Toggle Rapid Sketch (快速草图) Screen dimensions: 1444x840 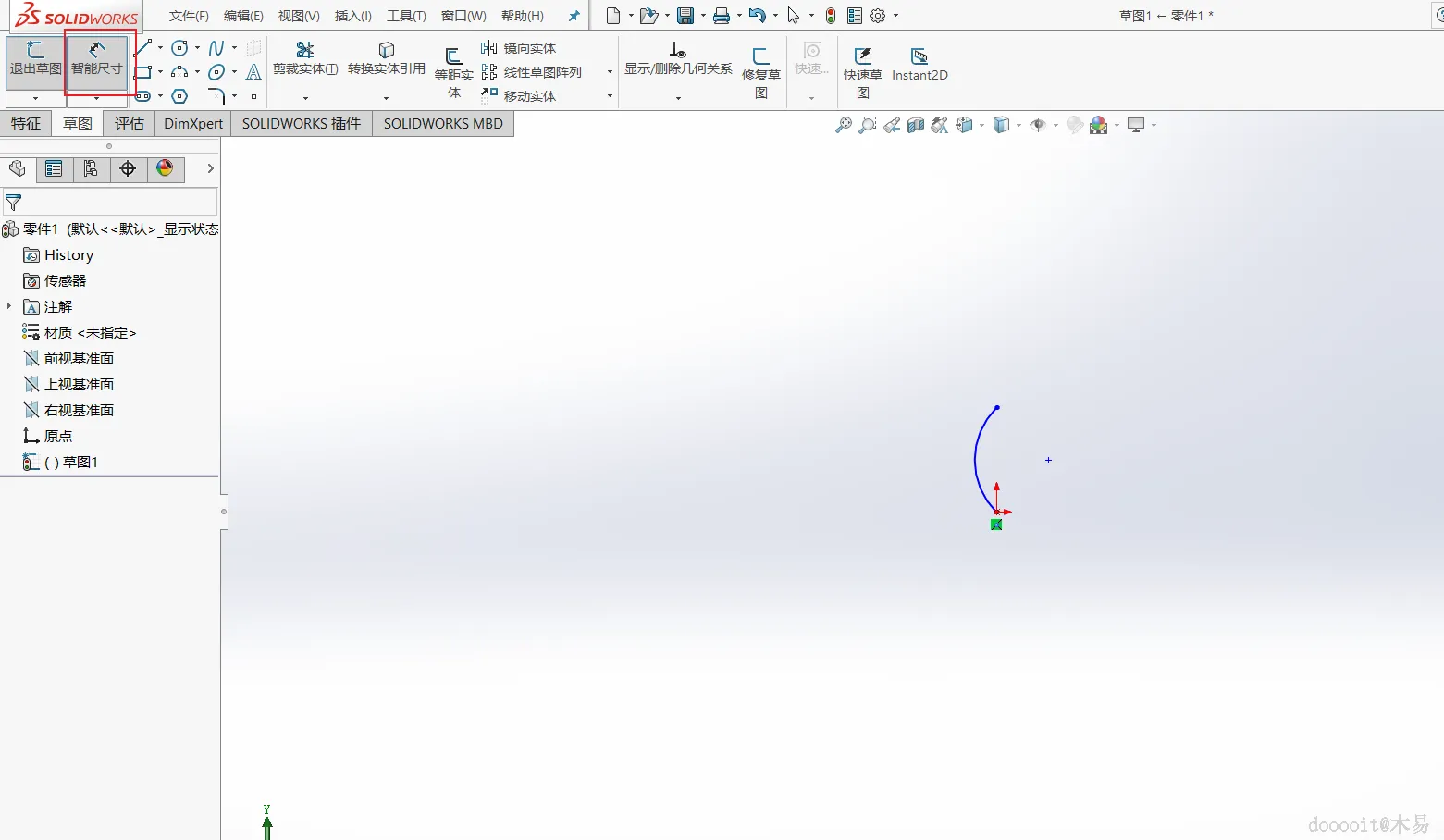[x=863, y=73]
